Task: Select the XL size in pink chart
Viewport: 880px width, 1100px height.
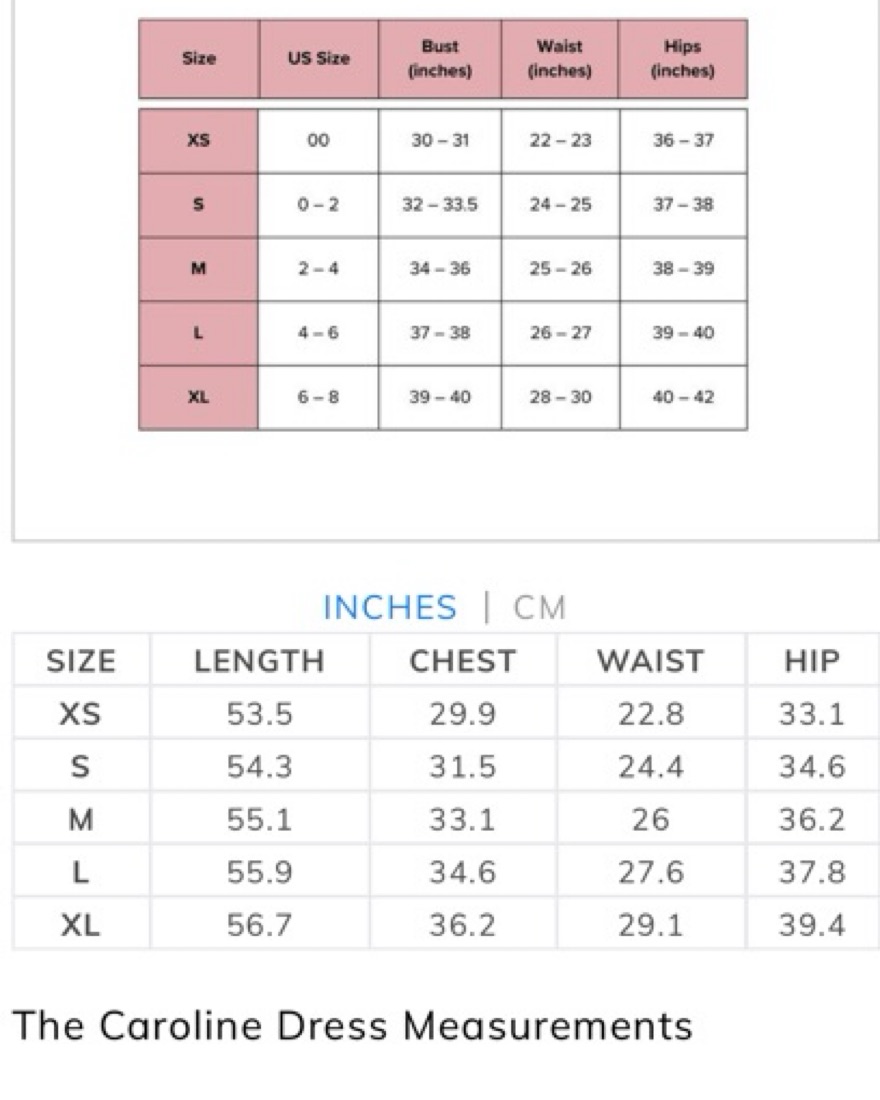Action: [199, 397]
